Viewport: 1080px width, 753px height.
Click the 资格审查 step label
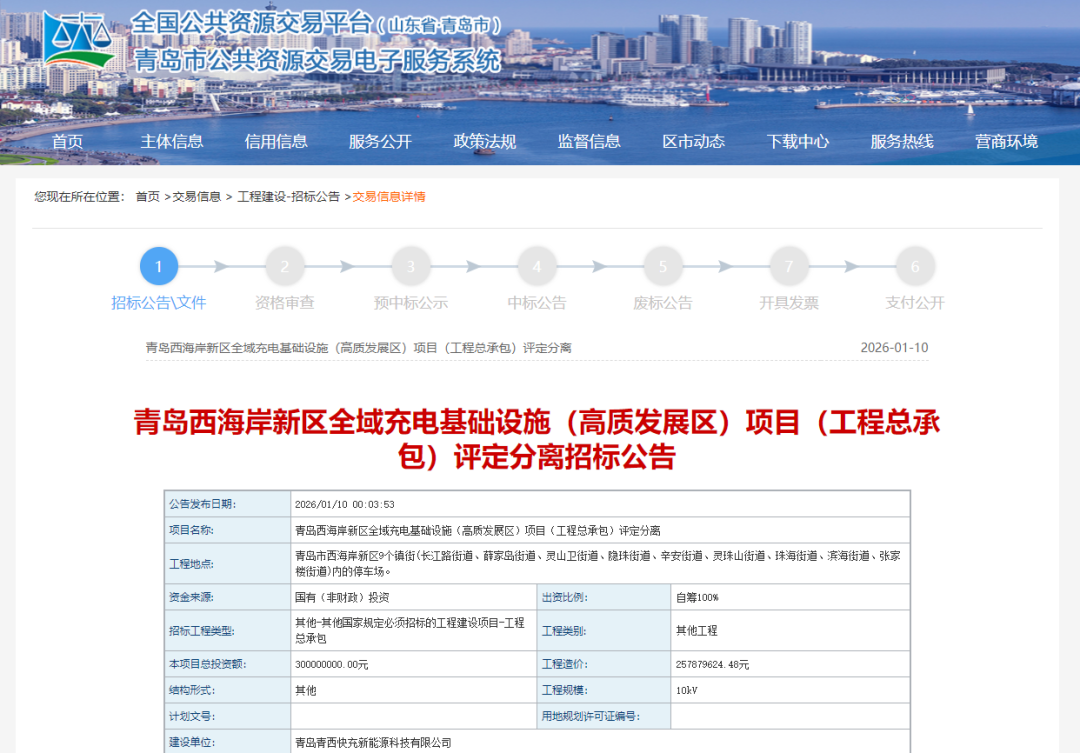tap(285, 303)
